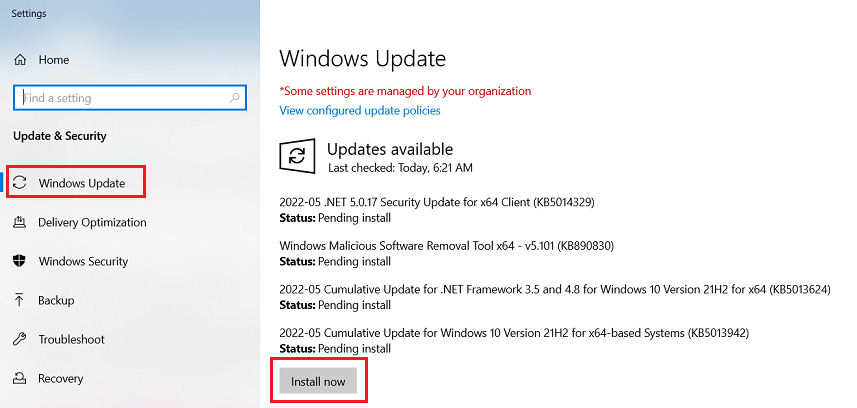Click the Backup upload arrow icon
Image resolution: width=857 pixels, height=408 pixels.
pyautogui.click(x=19, y=300)
